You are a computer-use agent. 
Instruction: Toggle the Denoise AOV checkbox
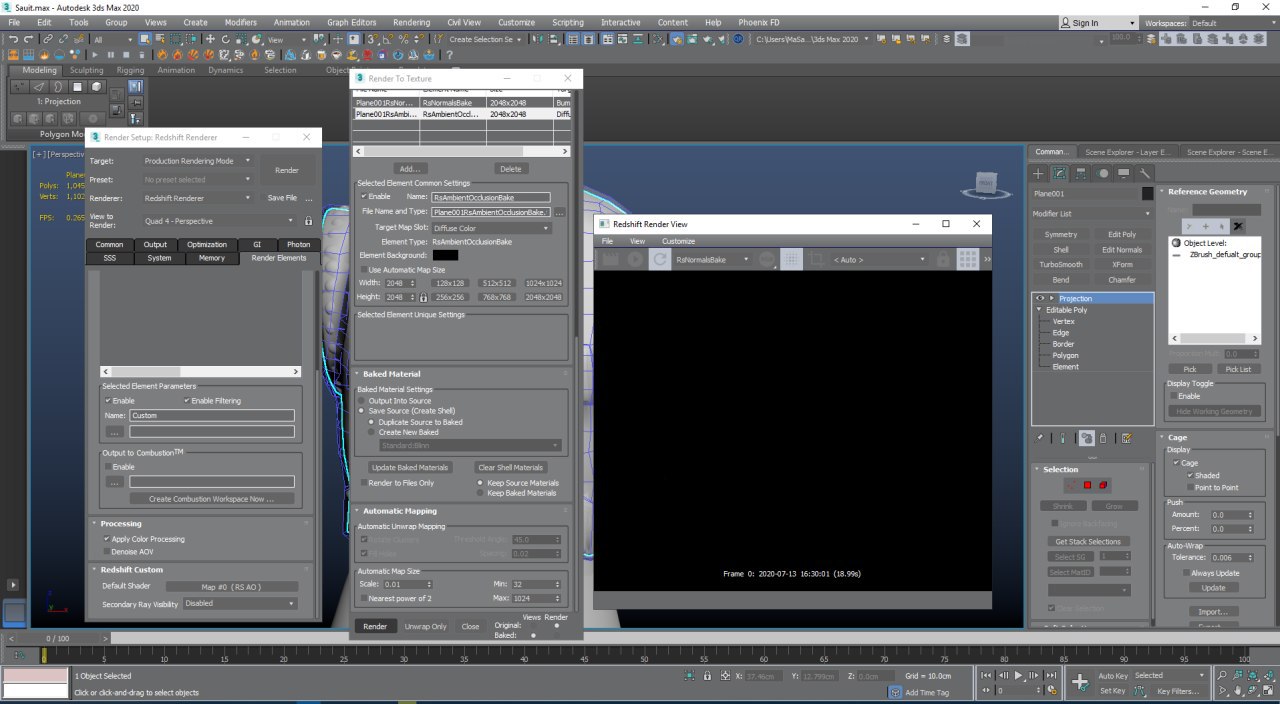point(107,551)
